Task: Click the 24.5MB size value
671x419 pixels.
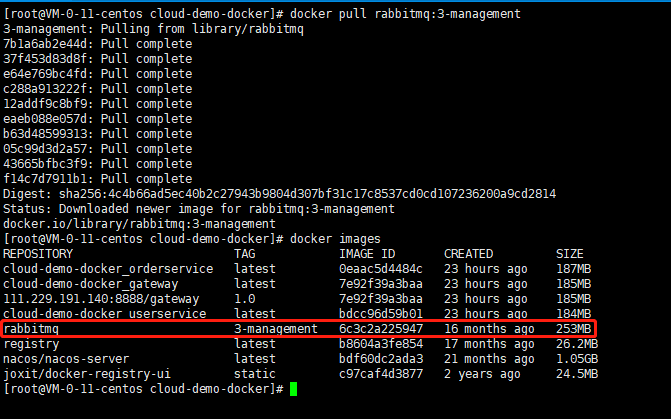Action: tap(577, 374)
